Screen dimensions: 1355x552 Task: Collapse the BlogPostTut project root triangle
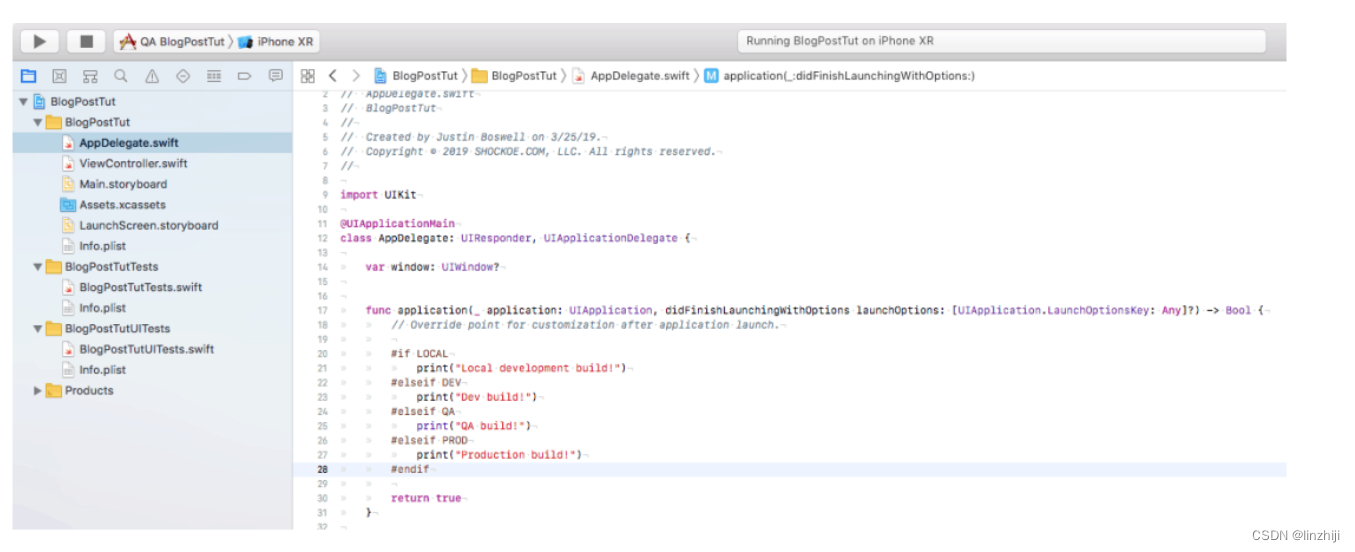click(x=24, y=102)
